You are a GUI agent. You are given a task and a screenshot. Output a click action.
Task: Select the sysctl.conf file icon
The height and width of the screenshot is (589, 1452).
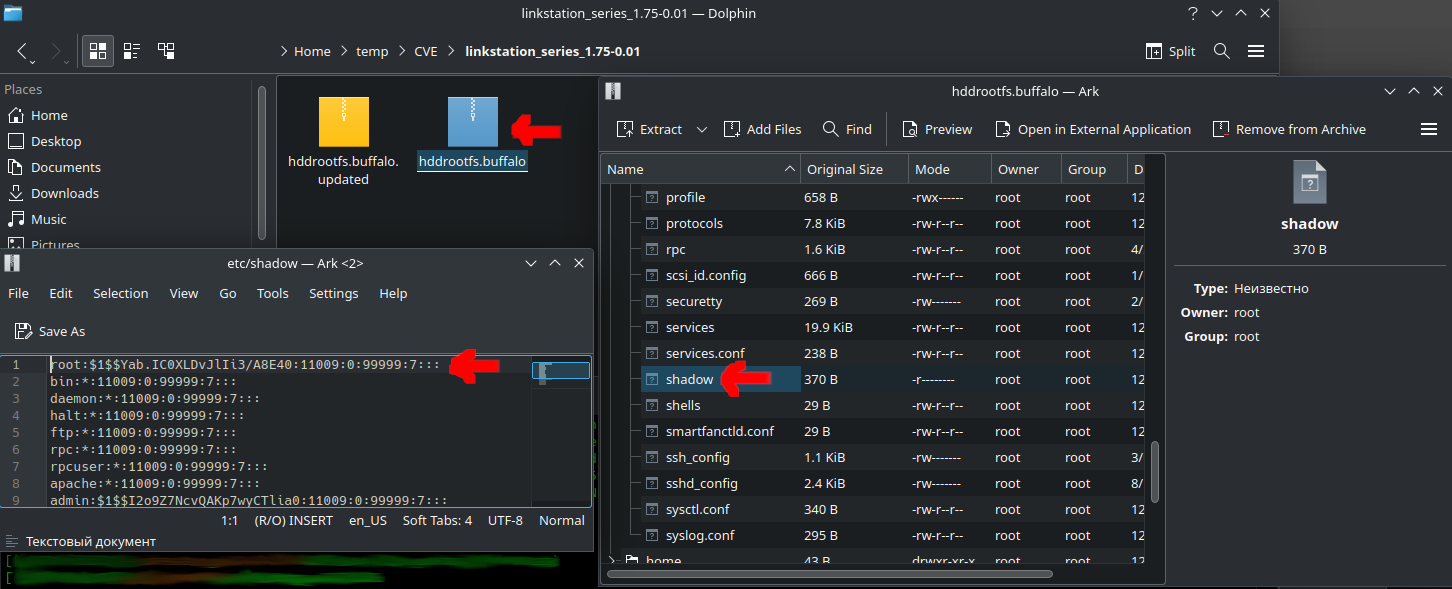[x=653, y=509]
